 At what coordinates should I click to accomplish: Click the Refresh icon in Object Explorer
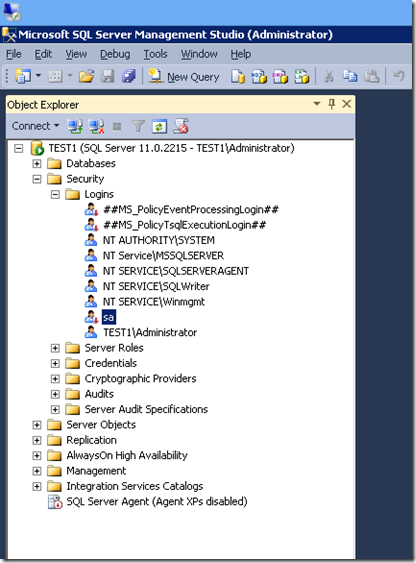click(159, 126)
